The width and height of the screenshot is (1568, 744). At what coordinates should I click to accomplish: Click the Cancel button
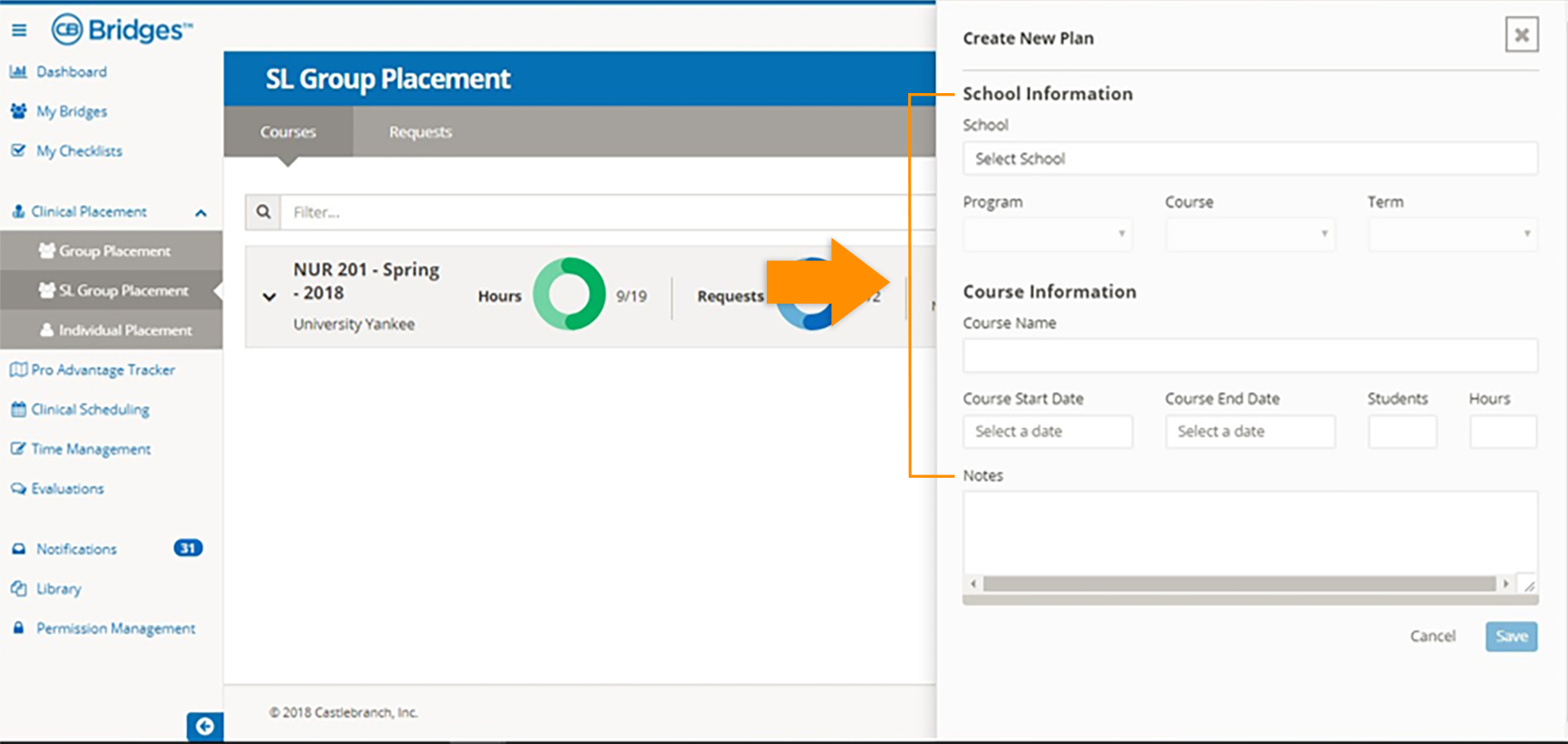[1432, 636]
